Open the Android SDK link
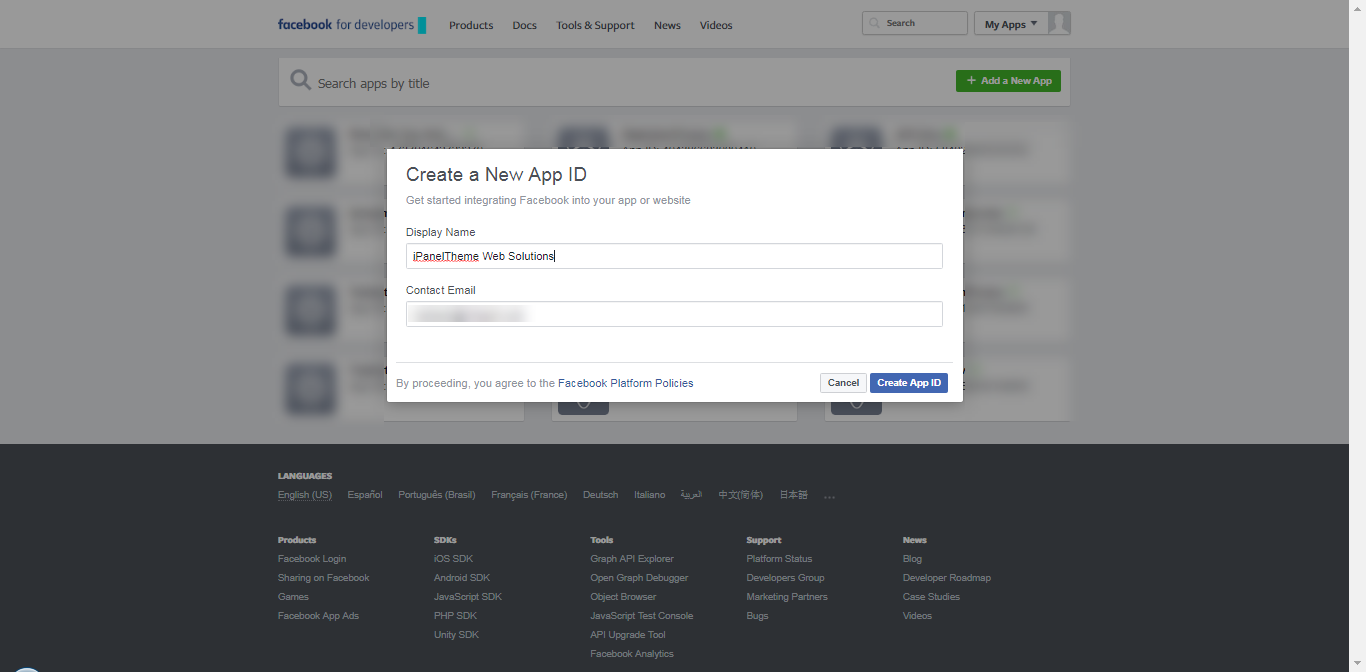The height and width of the screenshot is (672, 1366). point(462,578)
